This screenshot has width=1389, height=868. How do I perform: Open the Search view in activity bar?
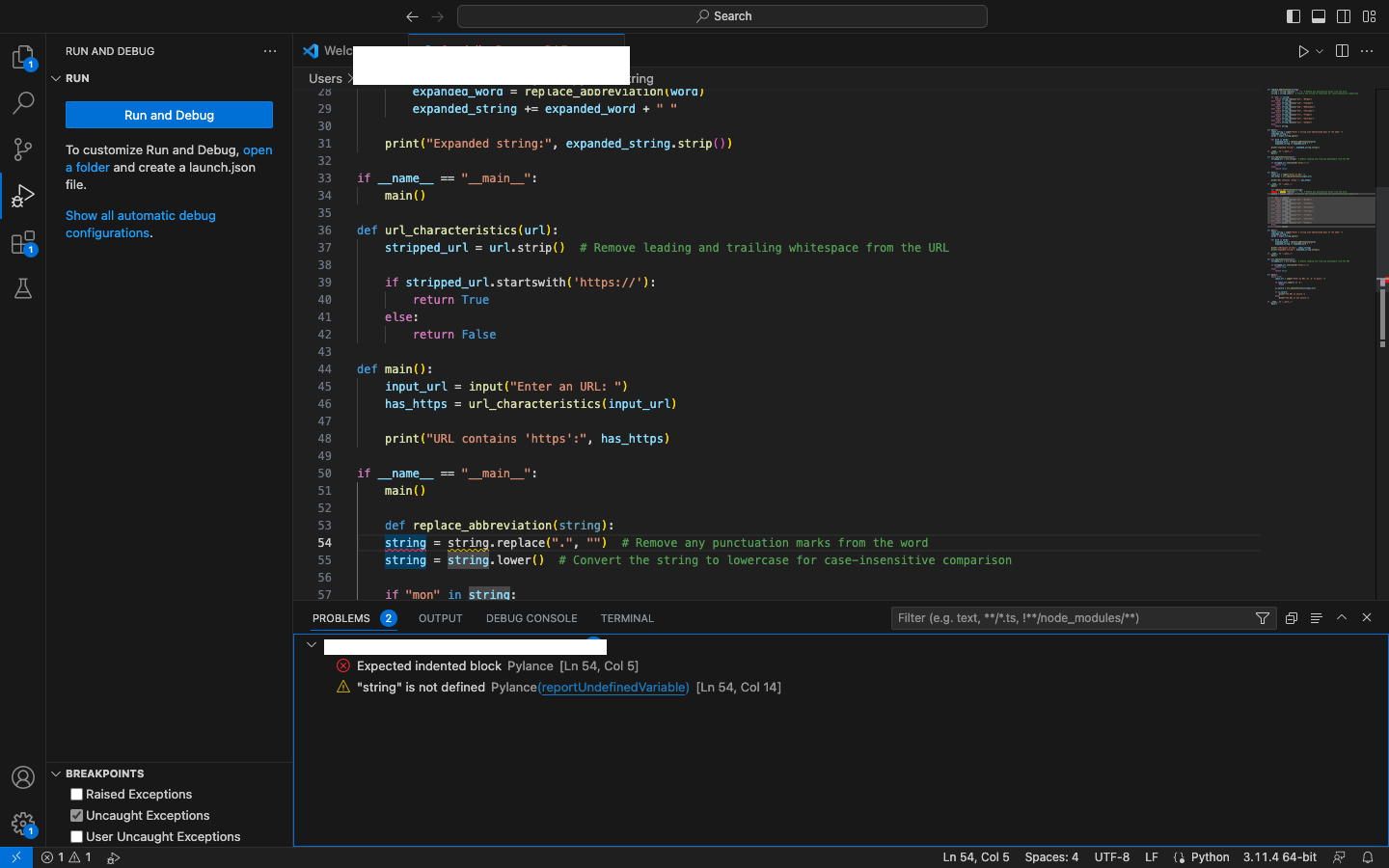23,102
